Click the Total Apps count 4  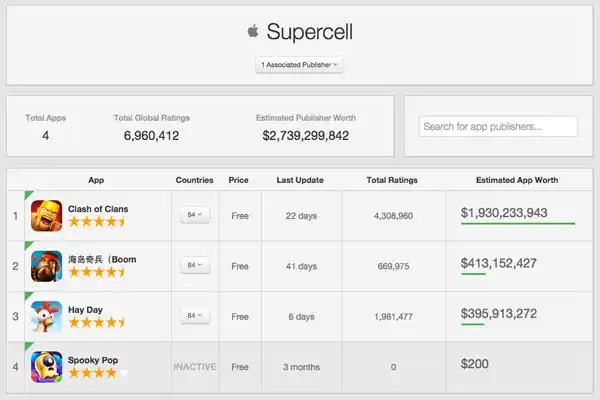[46, 136]
